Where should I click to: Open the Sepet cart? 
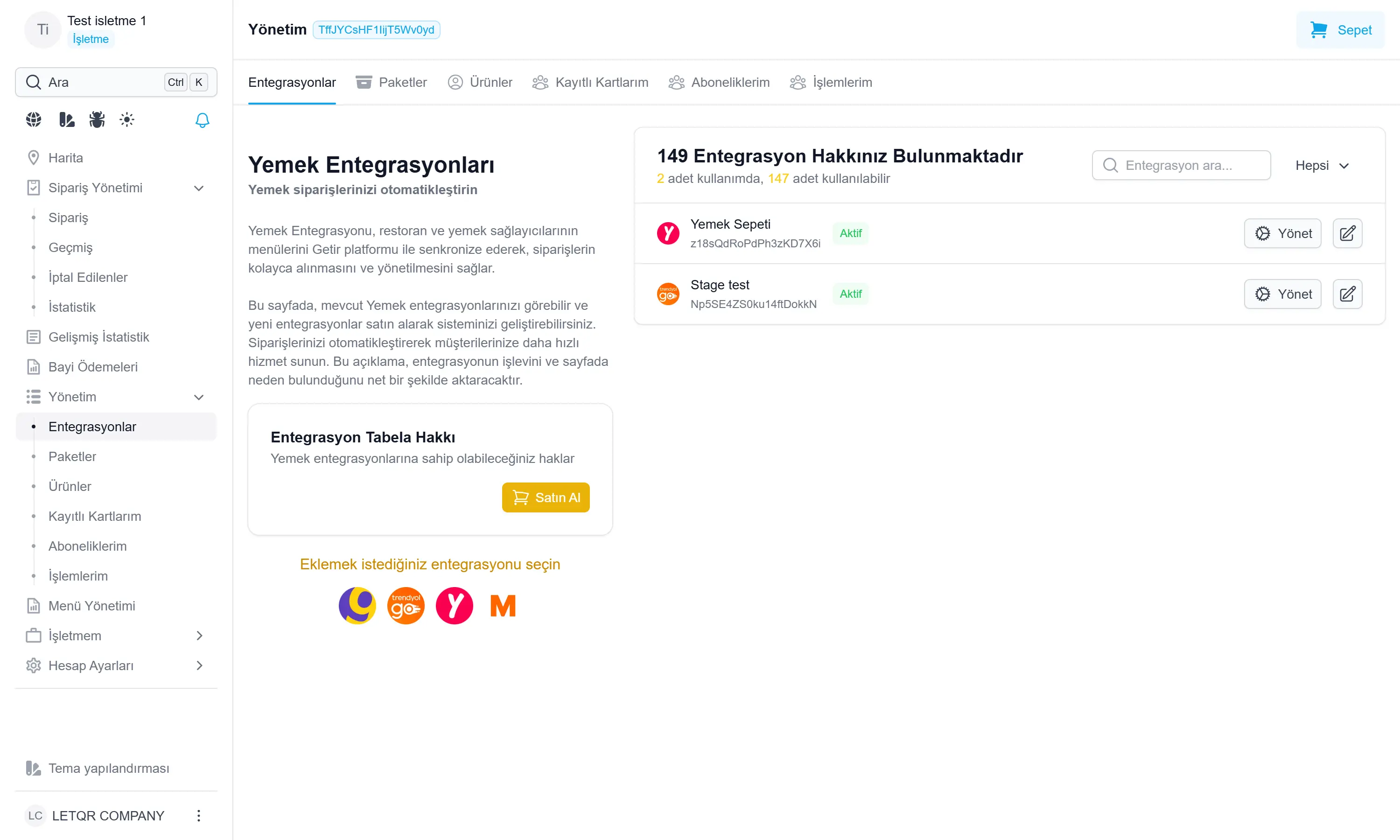click(1340, 30)
